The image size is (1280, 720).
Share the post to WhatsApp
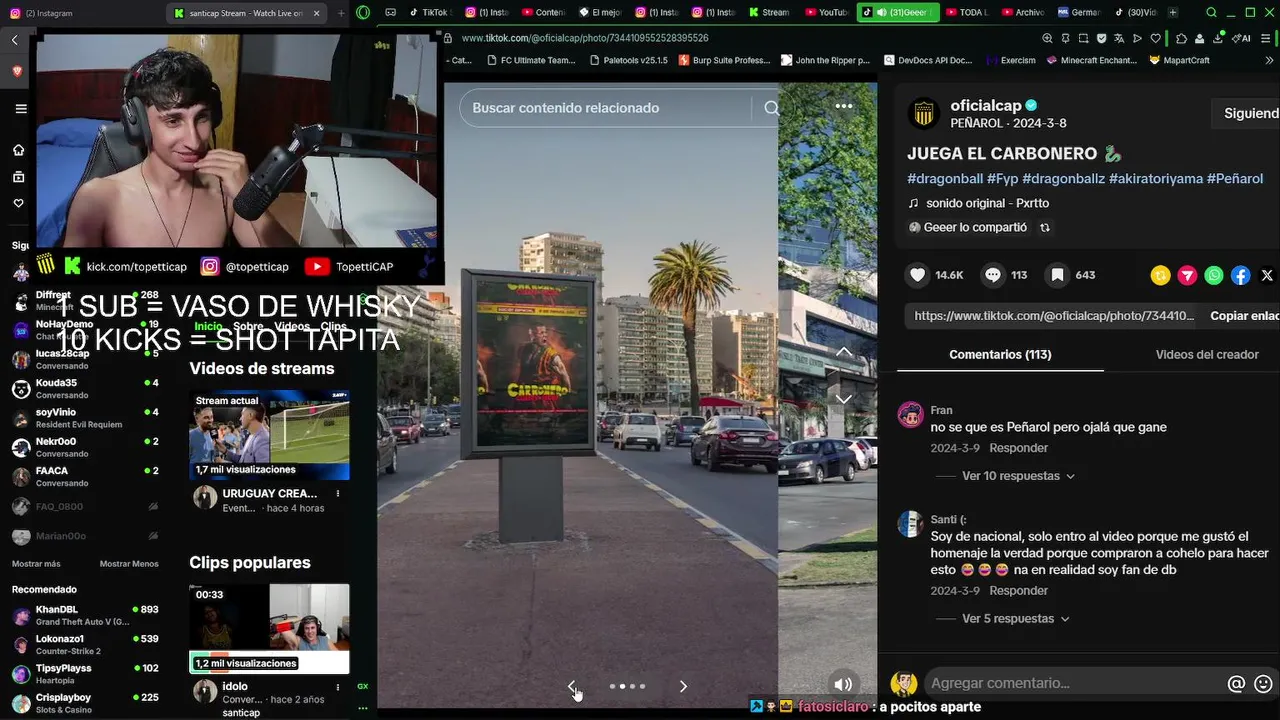pyautogui.click(x=1214, y=275)
